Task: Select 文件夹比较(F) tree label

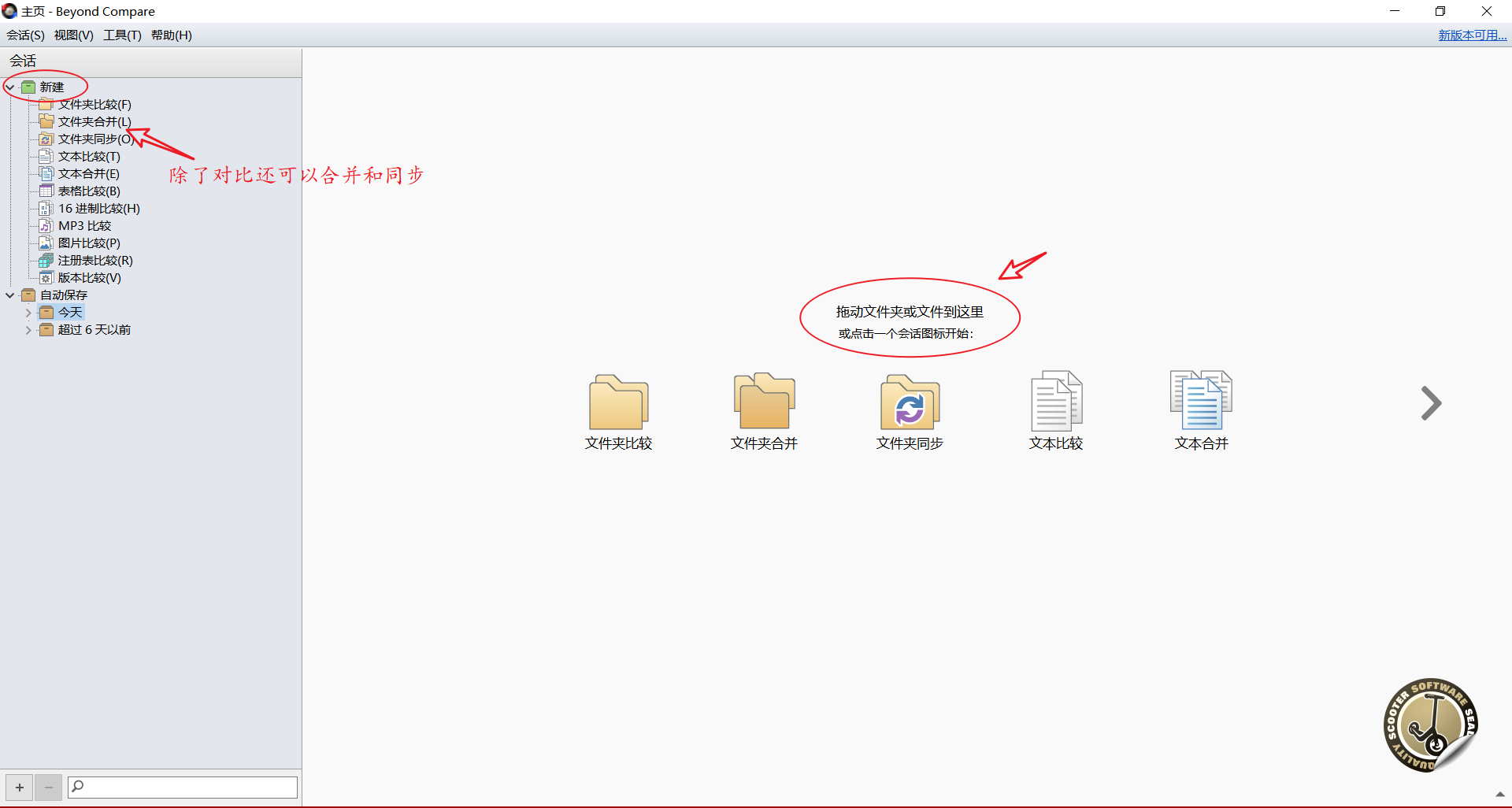Action: tap(94, 104)
